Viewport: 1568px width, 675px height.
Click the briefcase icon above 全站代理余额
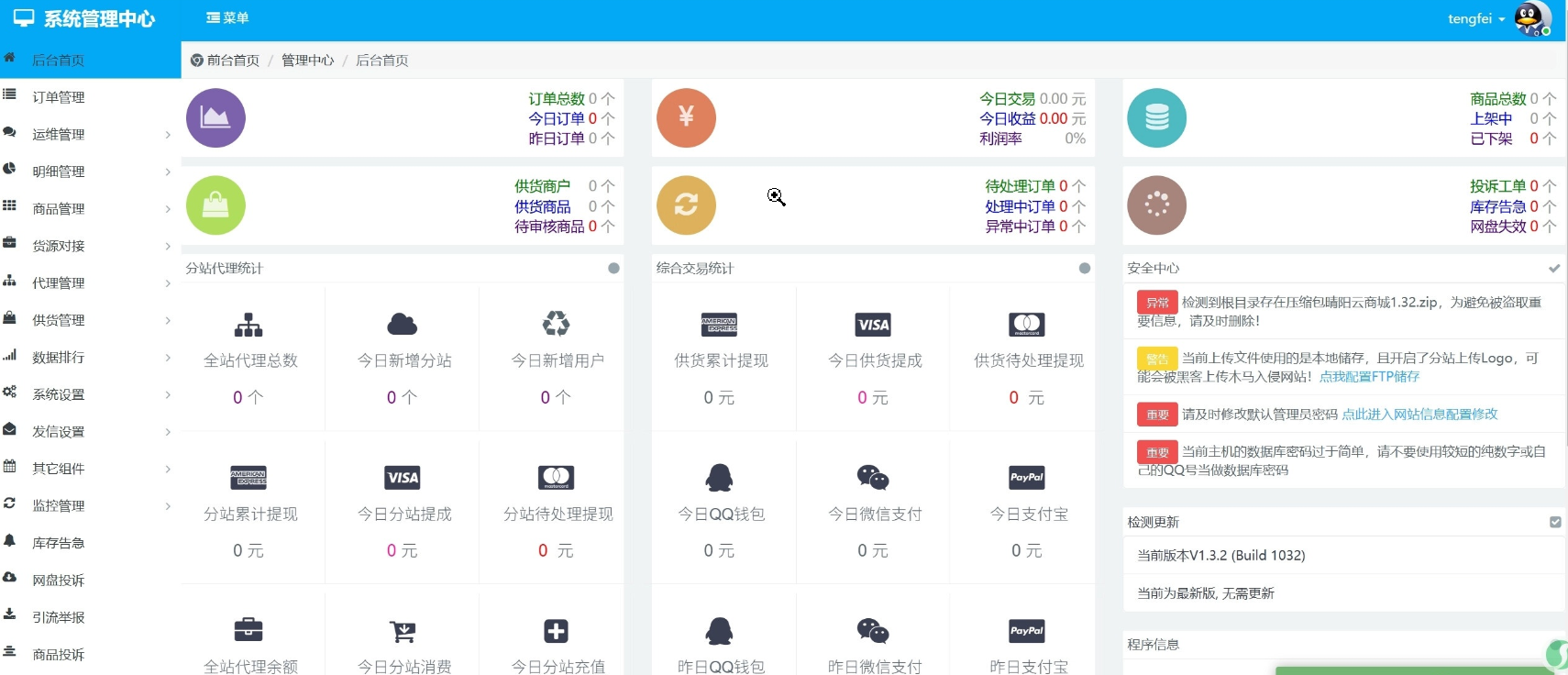pos(248,631)
